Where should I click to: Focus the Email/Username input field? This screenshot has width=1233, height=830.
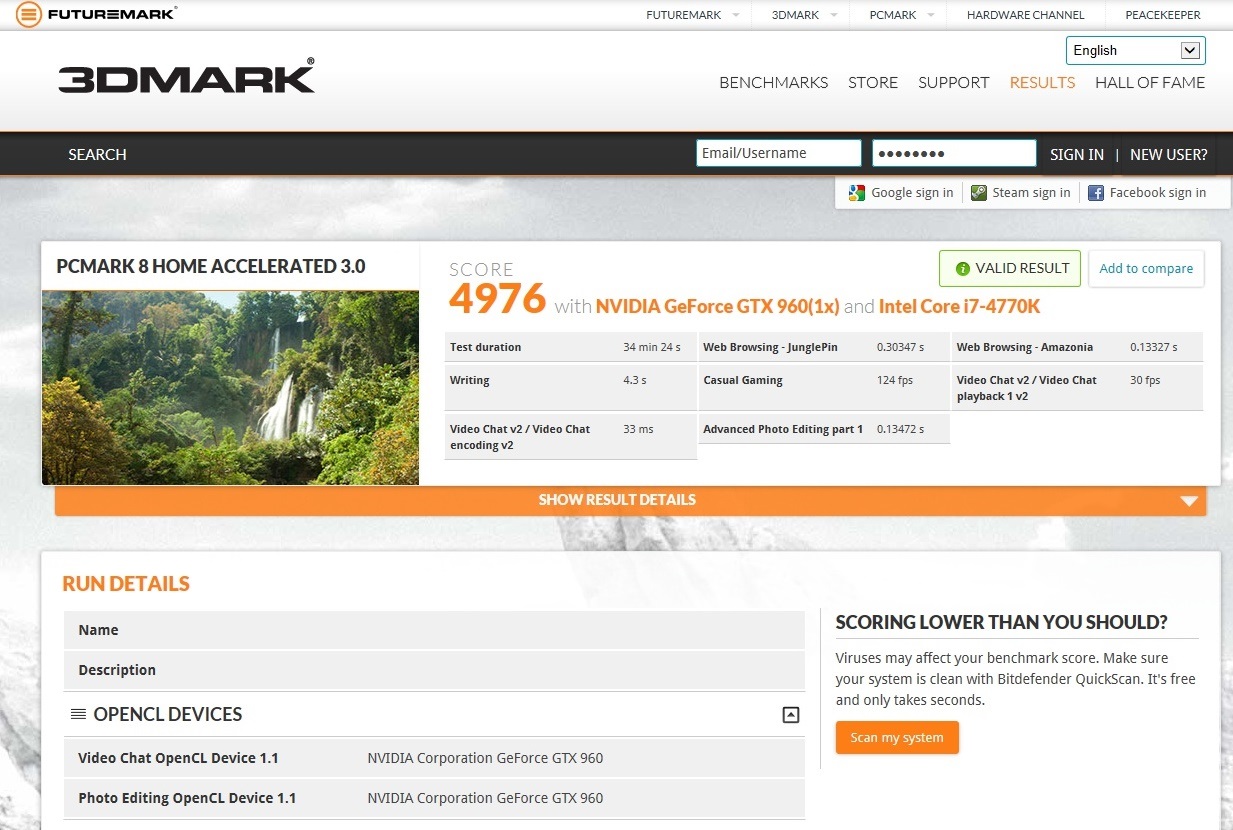click(x=778, y=153)
